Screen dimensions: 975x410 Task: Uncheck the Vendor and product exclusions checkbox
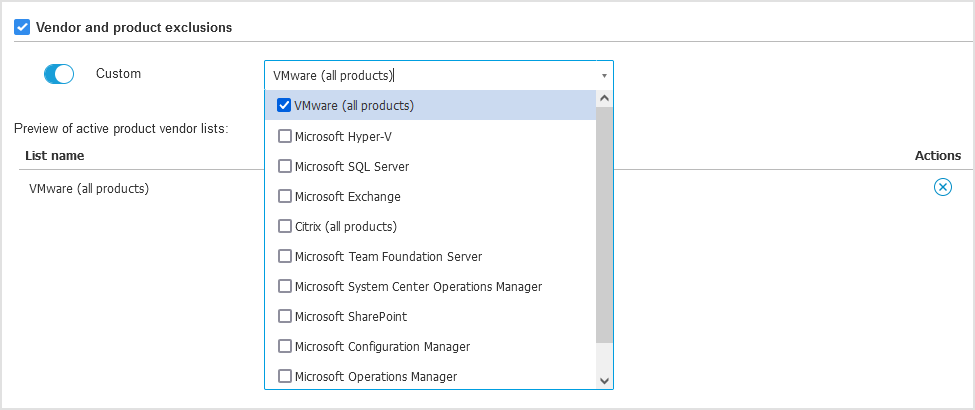click(22, 27)
